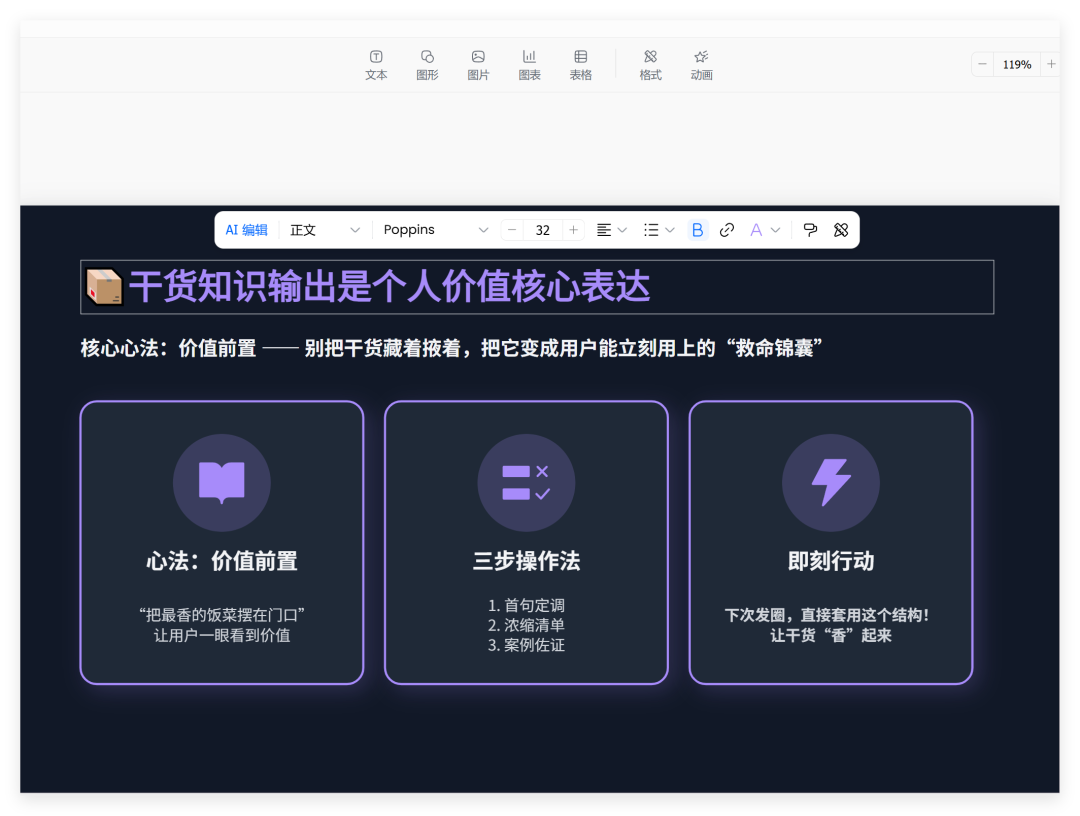Click the 119% zoom level display
The height and width of the screenshot is (816, 1080).
(x=1017, y=63)
